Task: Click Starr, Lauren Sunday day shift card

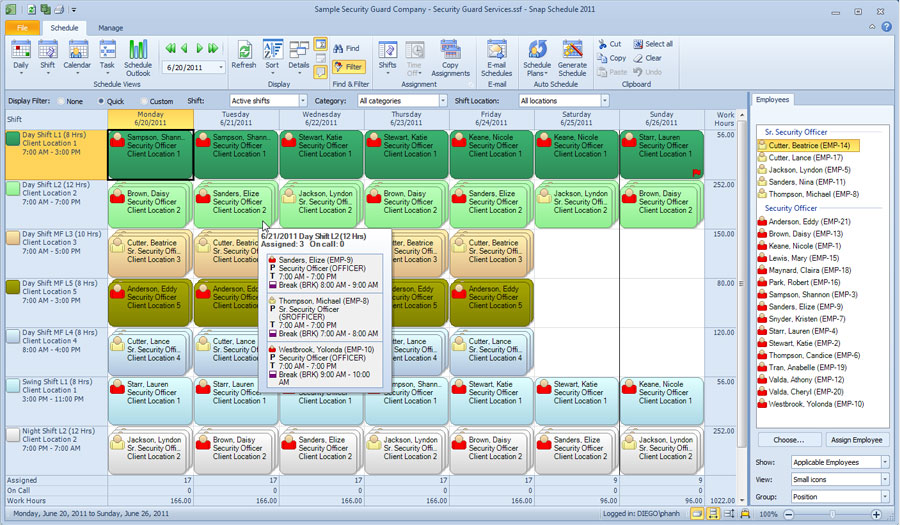Action: [662, 154]
